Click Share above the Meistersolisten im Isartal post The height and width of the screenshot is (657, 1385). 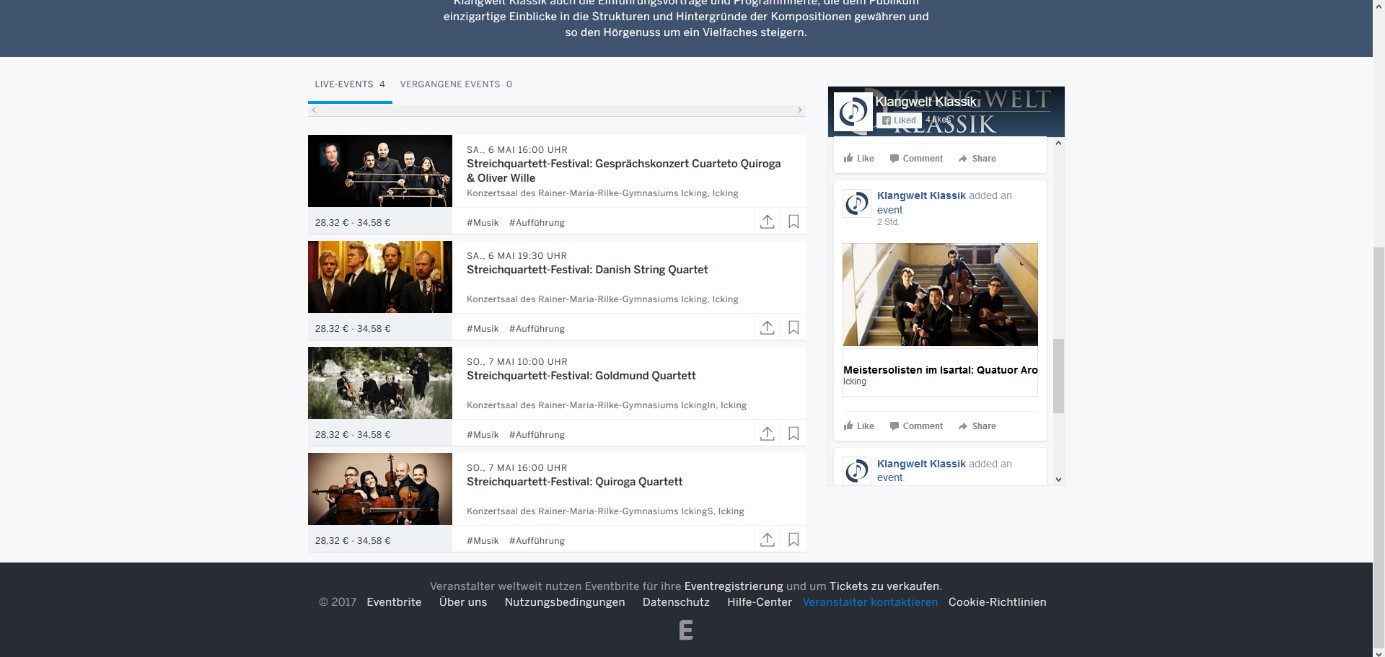(977, 158)
